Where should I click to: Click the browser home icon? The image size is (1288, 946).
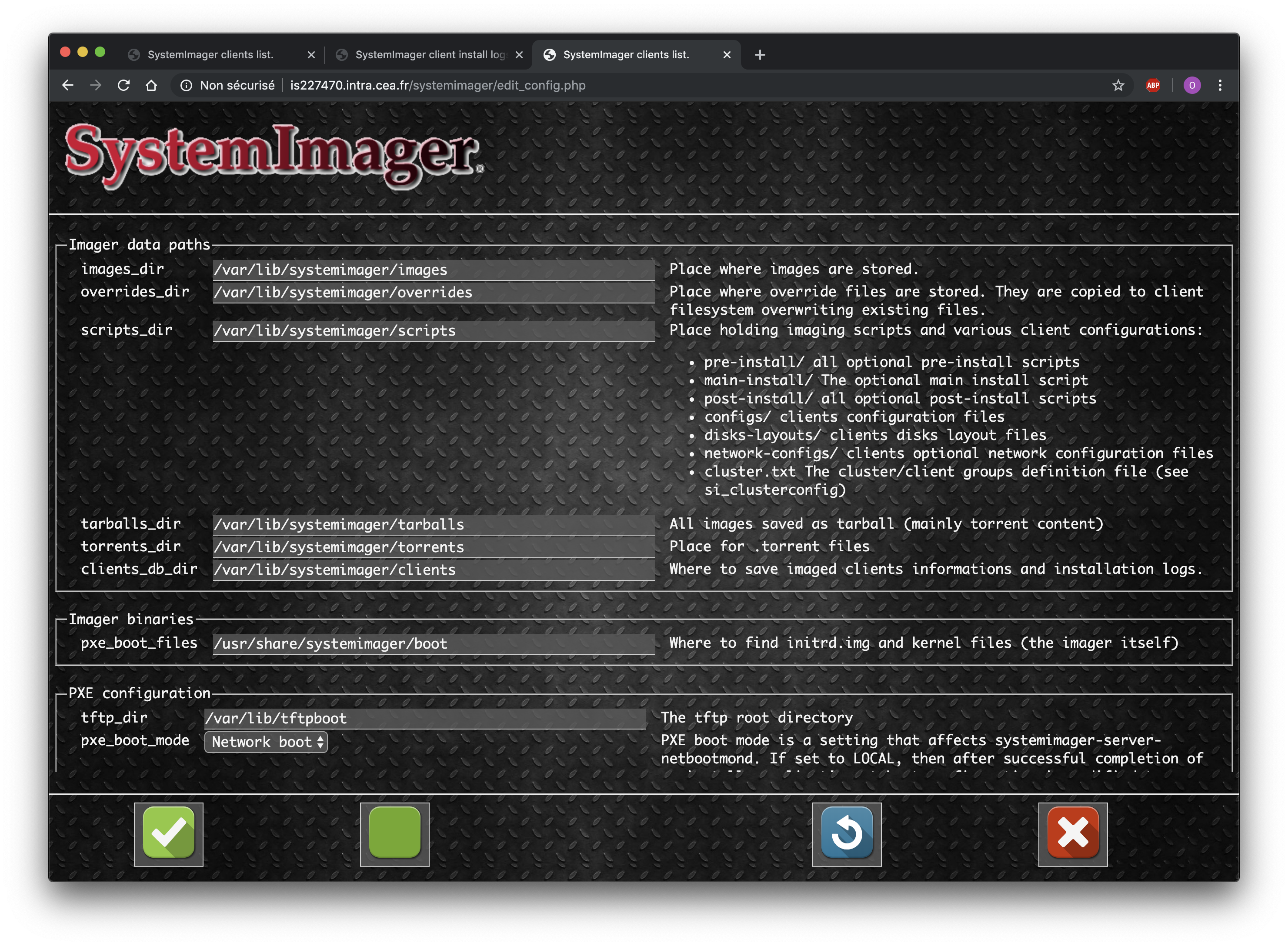pyautogui.click(x=151, y=85)
